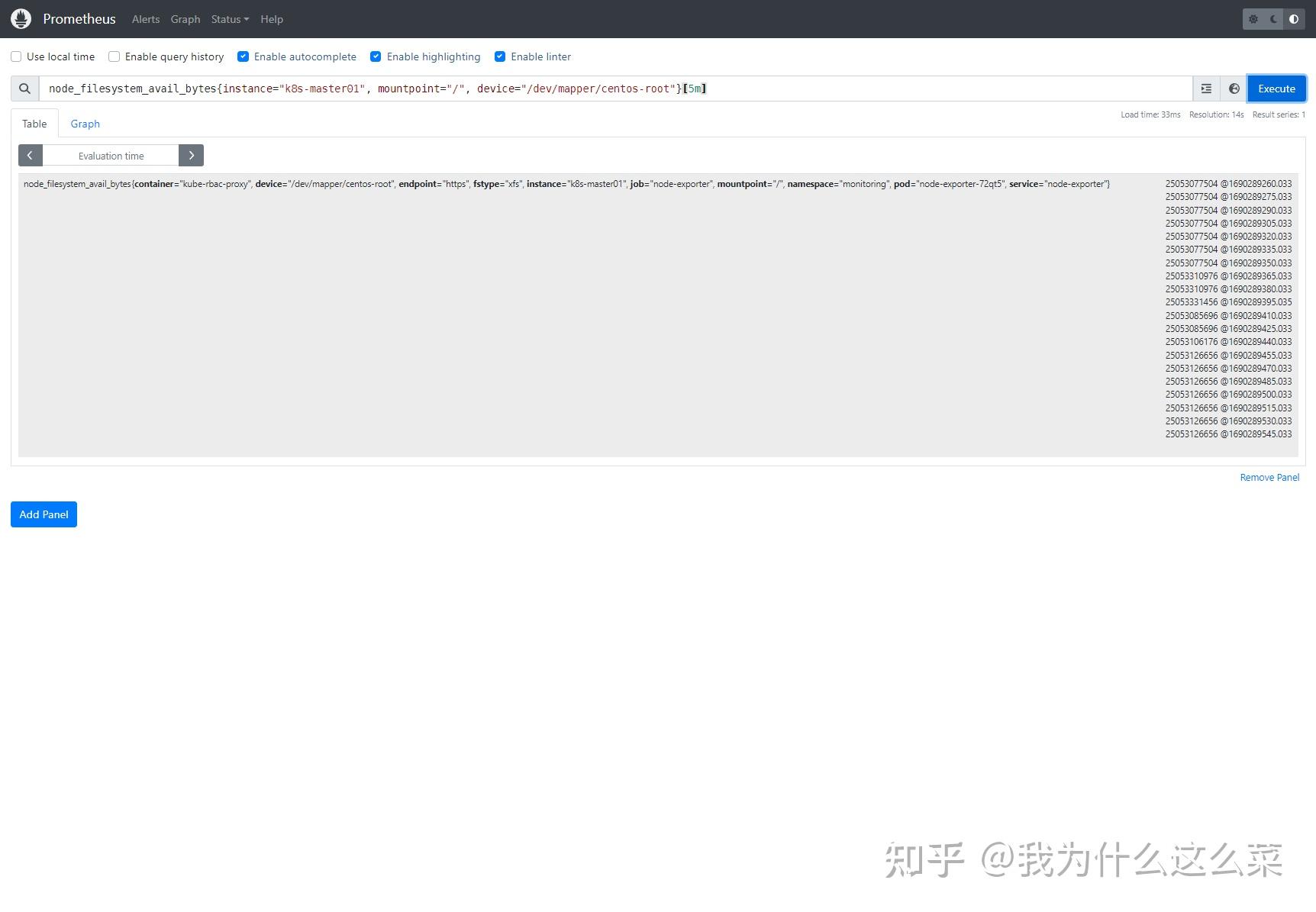Select value 25053310976 @1690289365.033
Viewport: 1316px width, 912px height.
point(1228,276)
